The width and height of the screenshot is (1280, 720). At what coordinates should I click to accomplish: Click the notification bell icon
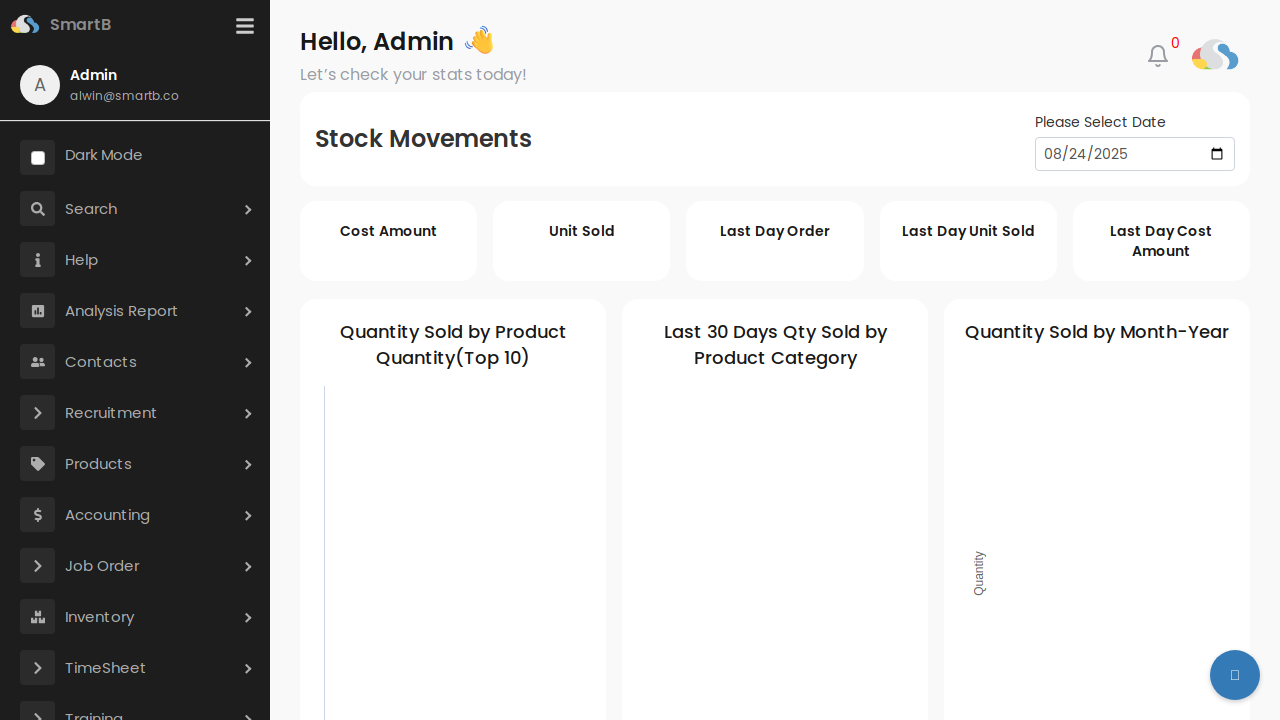pyautogui.click(x=1157, y=56)
